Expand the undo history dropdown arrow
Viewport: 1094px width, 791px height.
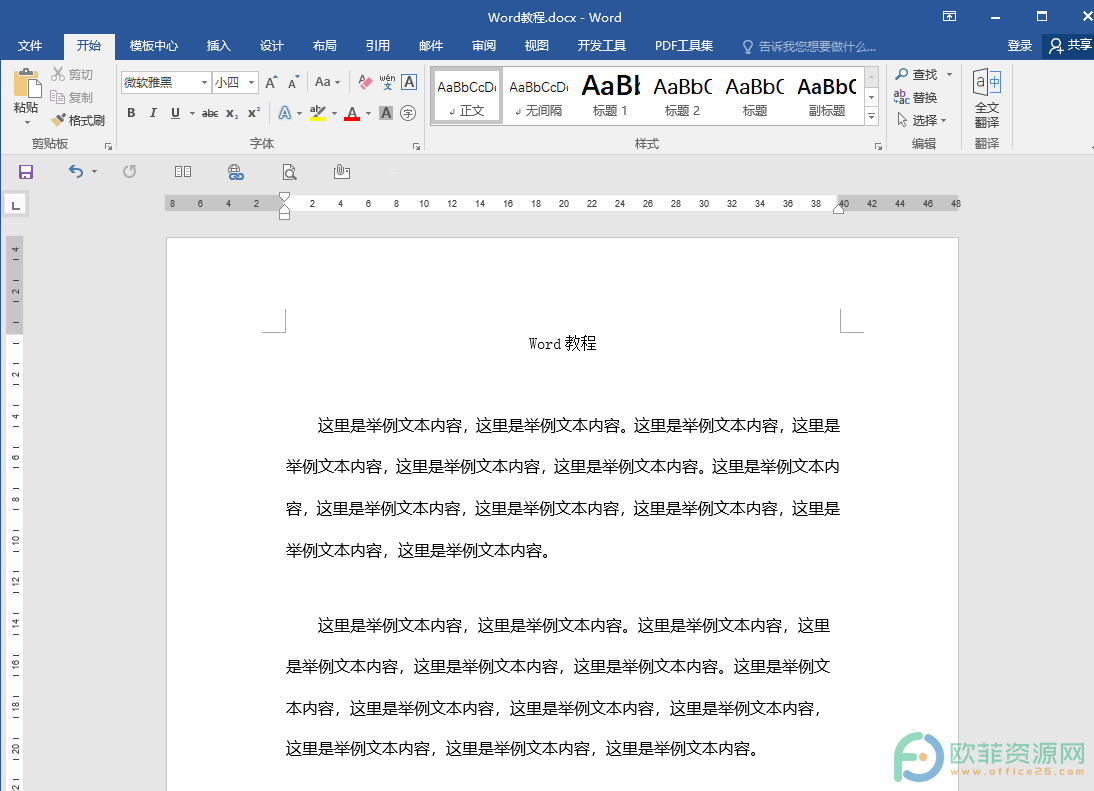pyautogui.click(x=94, y=172)
